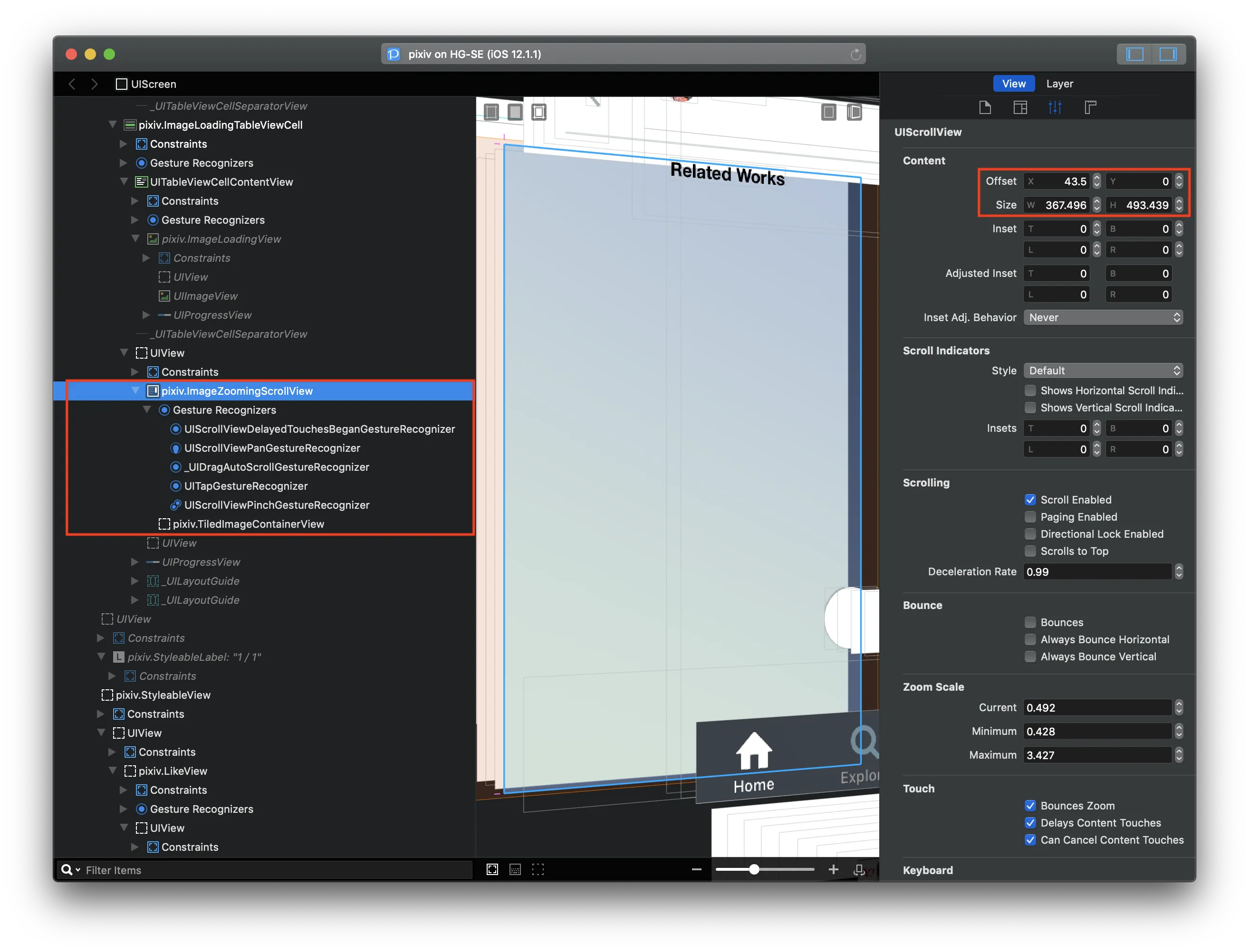Disable the Scroll Enabled checkbox
The height and width of the screenshot is (952, 1249).
(1030, 500)
